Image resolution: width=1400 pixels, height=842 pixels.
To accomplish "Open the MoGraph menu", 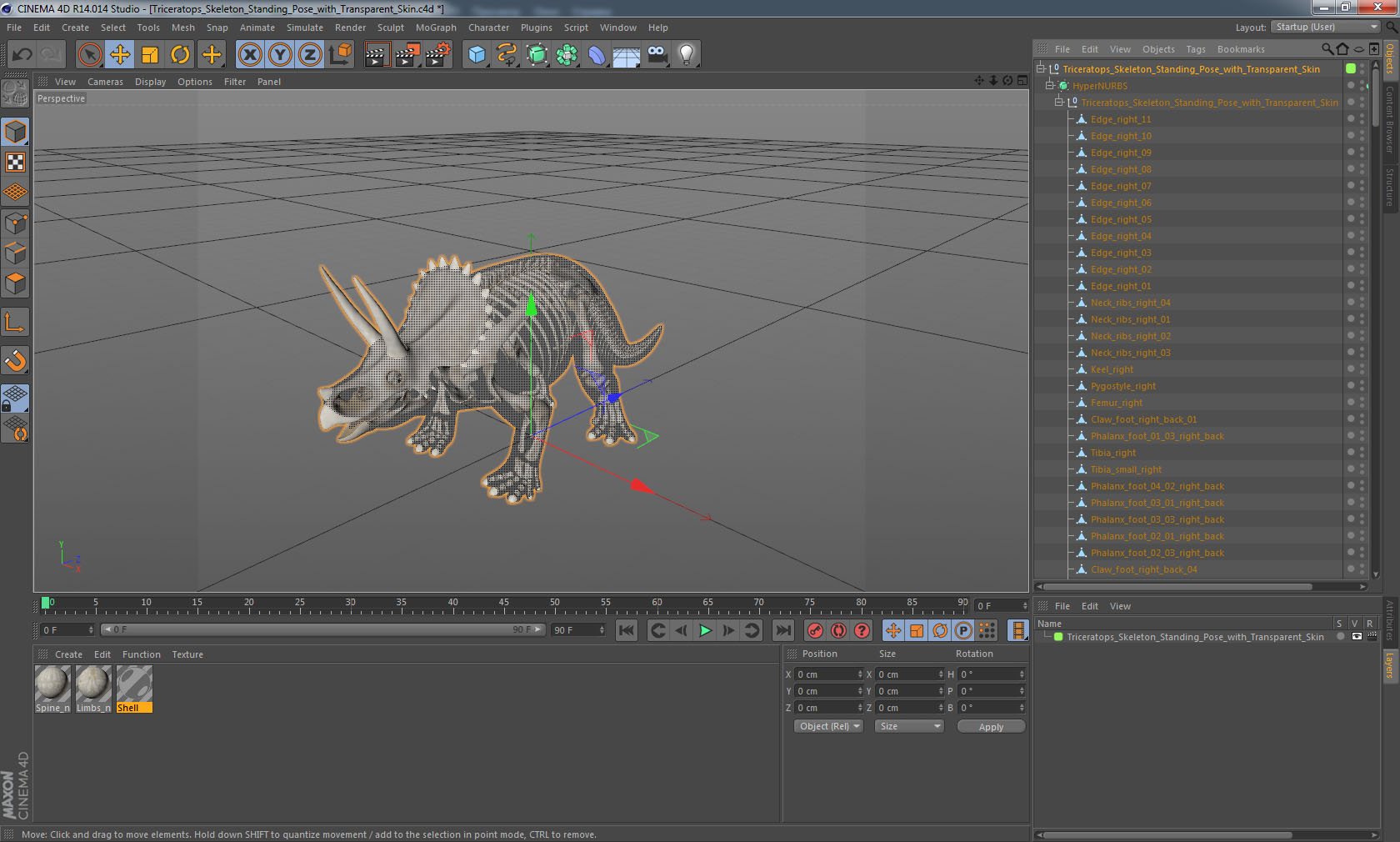I will (x=436, y=28).
